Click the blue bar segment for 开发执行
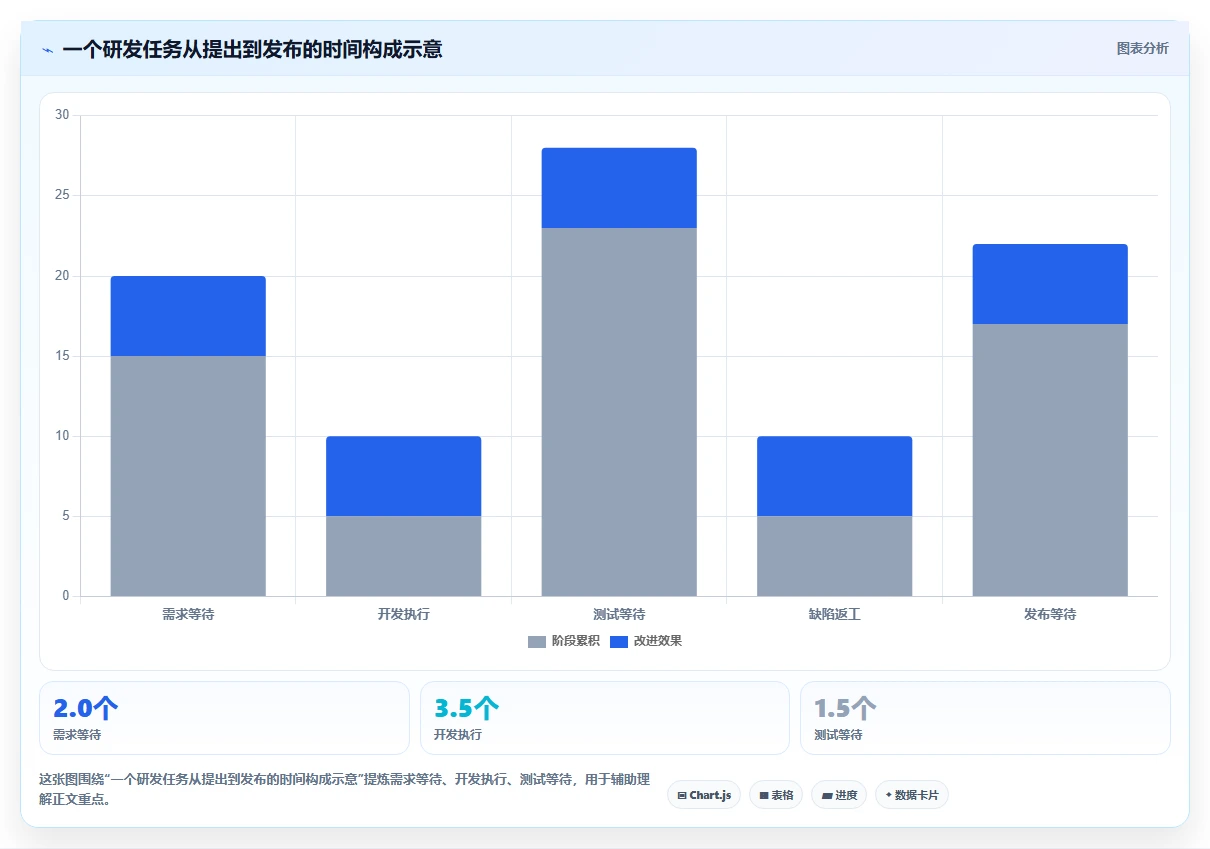This screenshot has width=1210, height=849. [403, 476]
